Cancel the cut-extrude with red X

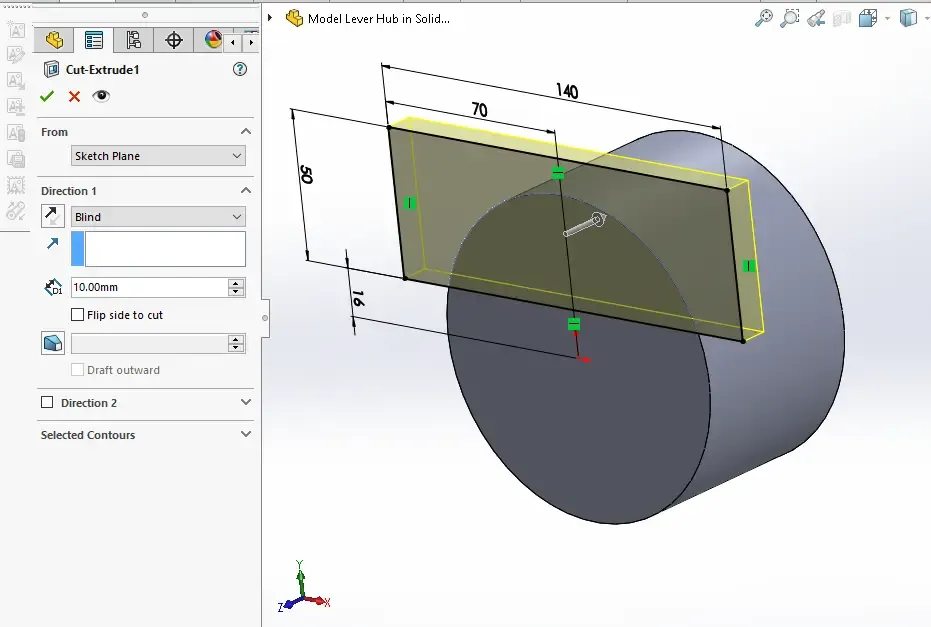tap(74, 96)
